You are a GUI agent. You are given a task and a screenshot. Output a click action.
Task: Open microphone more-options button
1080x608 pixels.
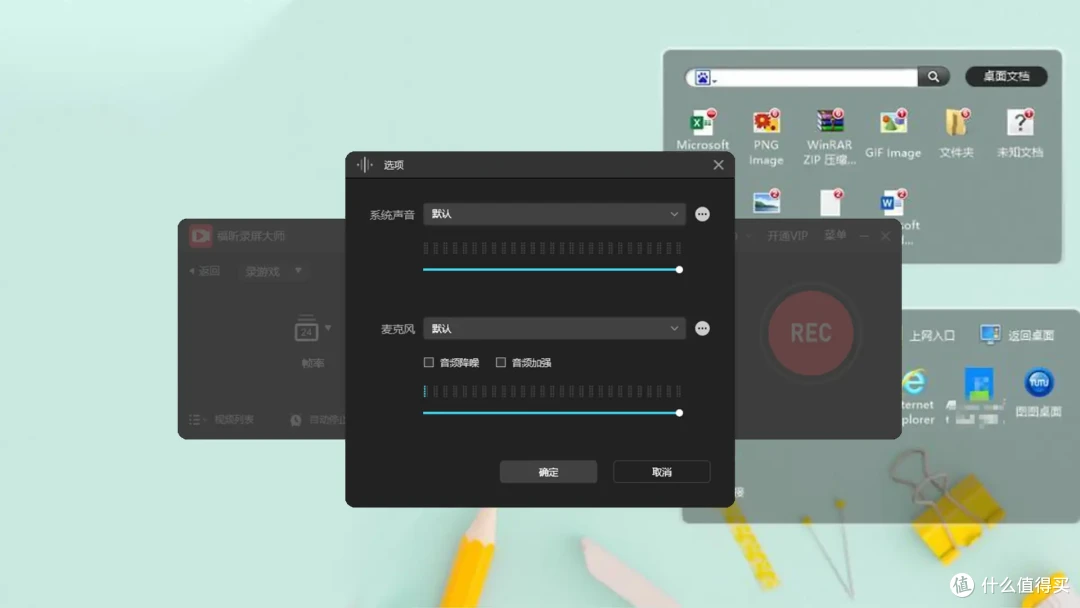click(702, 328)
